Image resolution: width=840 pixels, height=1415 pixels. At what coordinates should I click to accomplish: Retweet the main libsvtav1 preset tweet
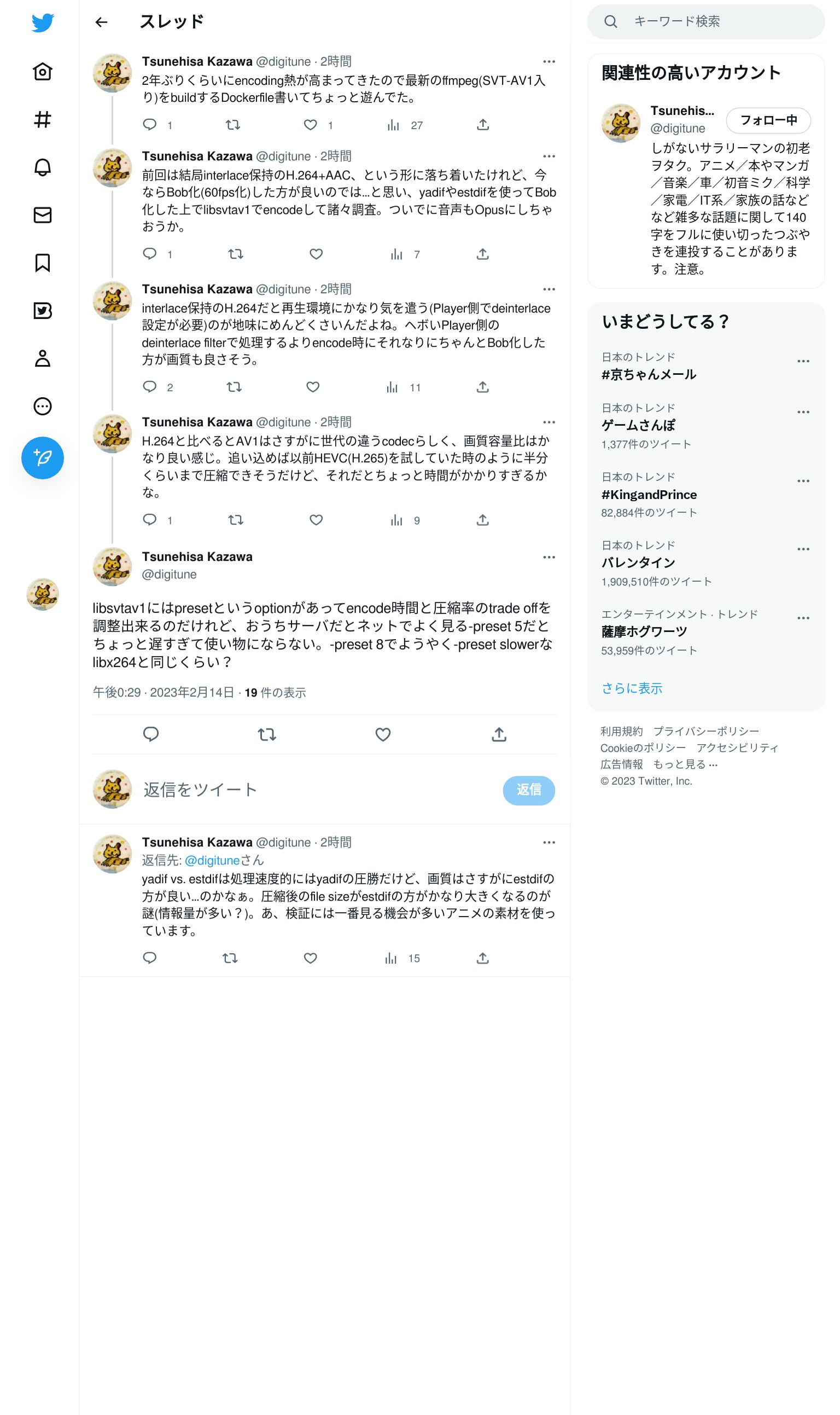coord(267,734)
